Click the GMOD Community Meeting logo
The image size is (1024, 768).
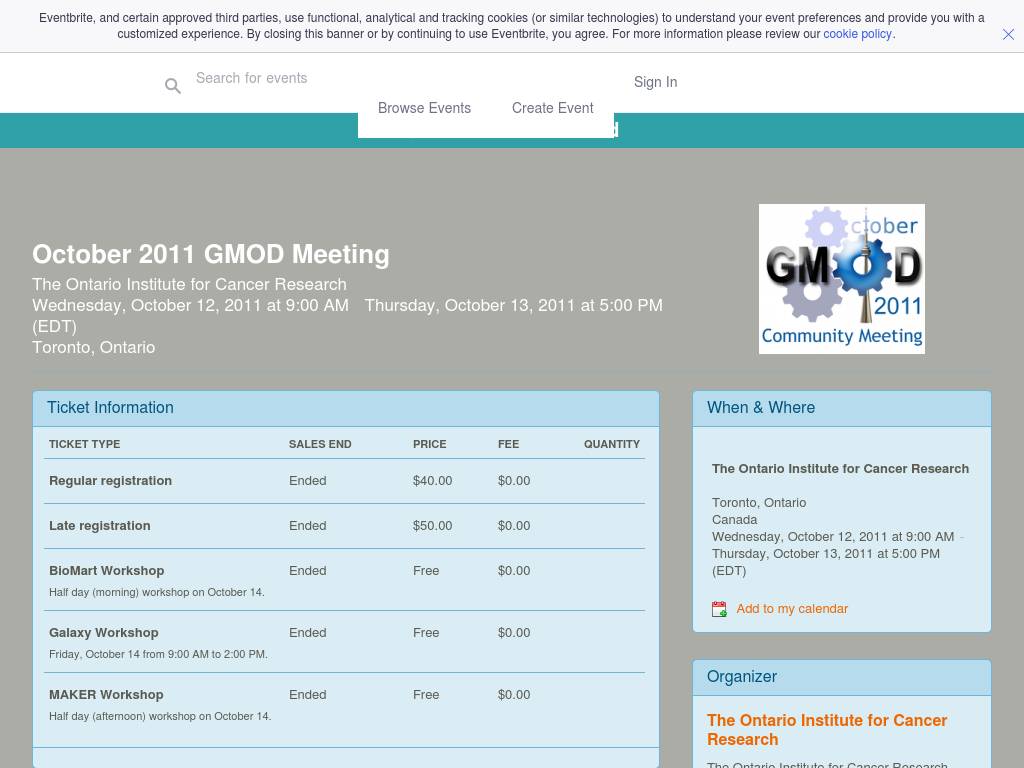(841, 279)
